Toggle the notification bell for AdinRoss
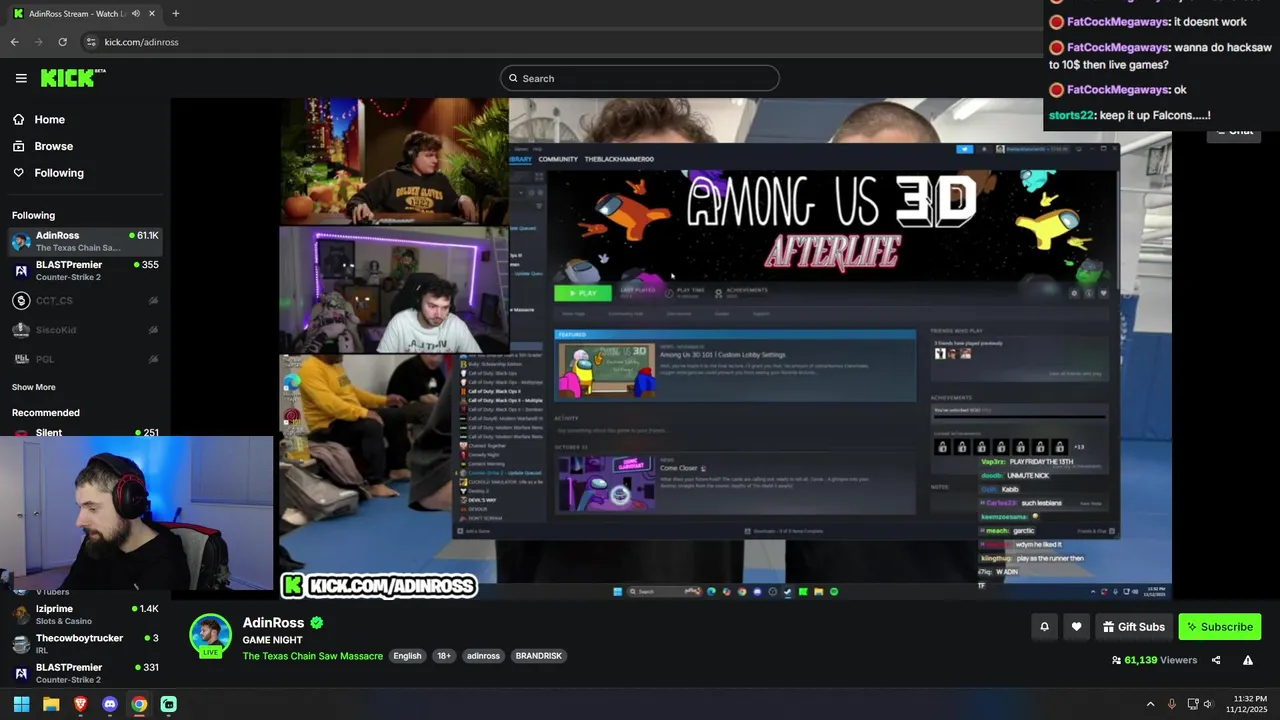Viewport: 1280px width, 720px height. coord(1044,627)
